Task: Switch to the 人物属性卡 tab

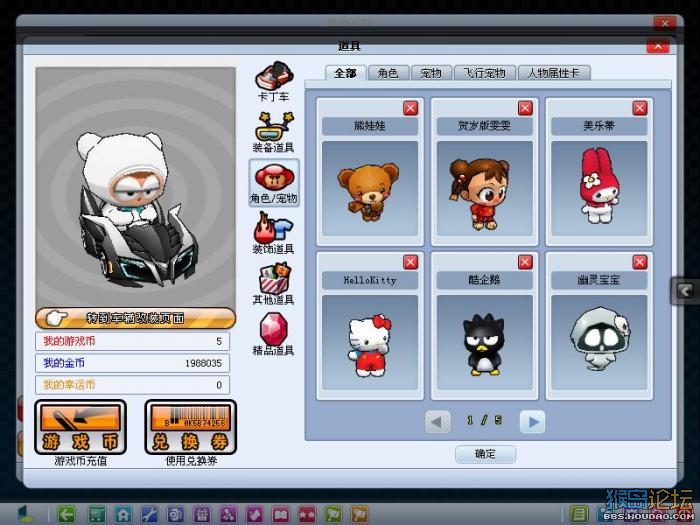Action: [554, 73]
